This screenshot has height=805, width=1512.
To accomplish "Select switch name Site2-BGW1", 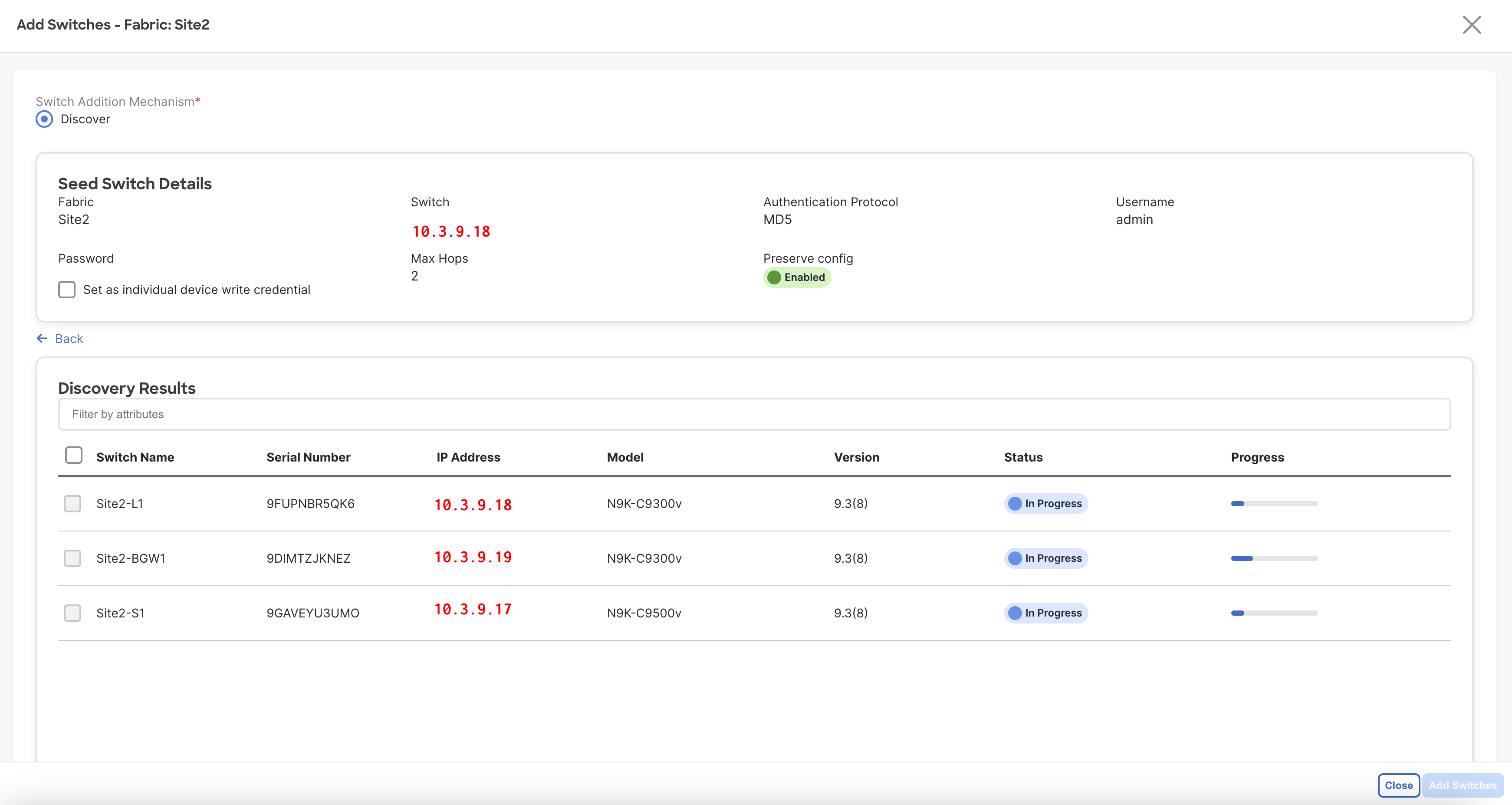I will [131, 558].
